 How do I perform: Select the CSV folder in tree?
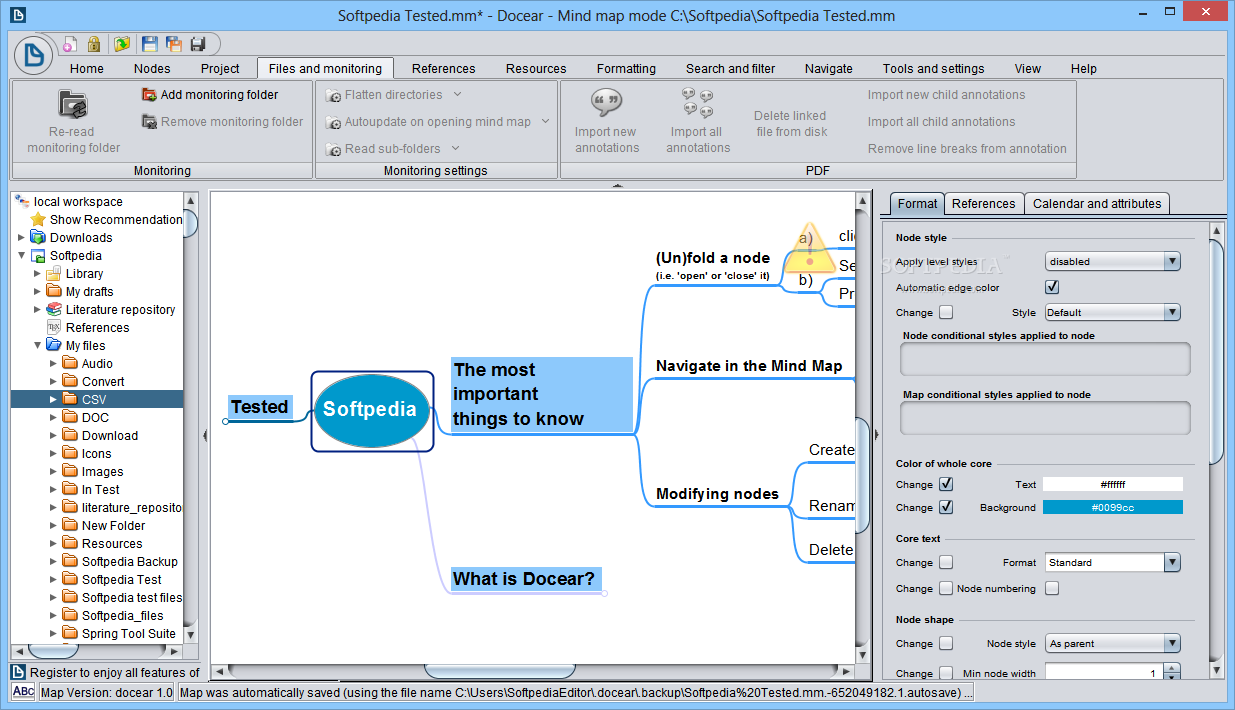tap(97, 399)
